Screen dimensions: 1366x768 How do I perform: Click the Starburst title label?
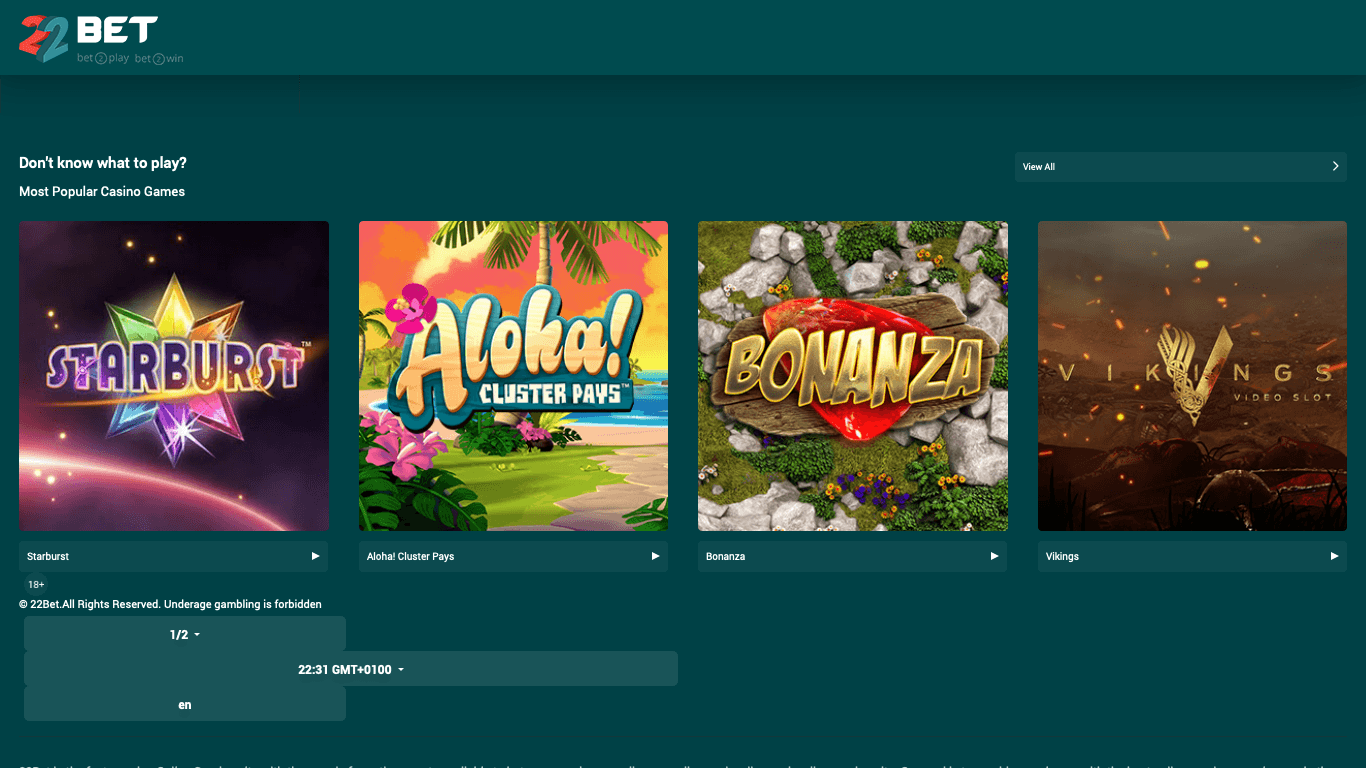point(48,556)
